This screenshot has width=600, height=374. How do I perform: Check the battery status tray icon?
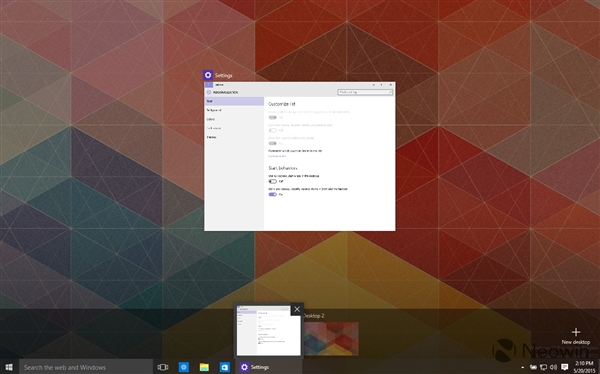(x=533, y=367)
